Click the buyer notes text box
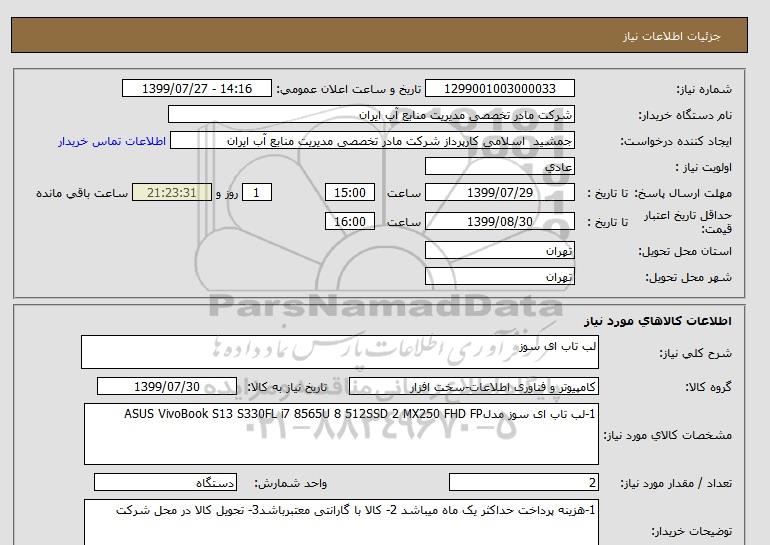The height and width of the screenshot is (545, 770). click(x=341, y=522)
